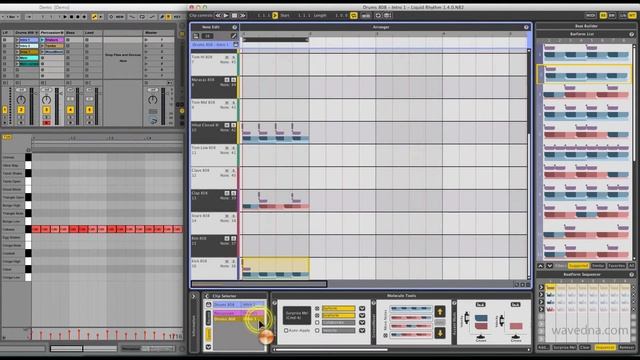Switch to the Favorites filter tab
Screen dimensions: 640x360
(x=616, y=266)
